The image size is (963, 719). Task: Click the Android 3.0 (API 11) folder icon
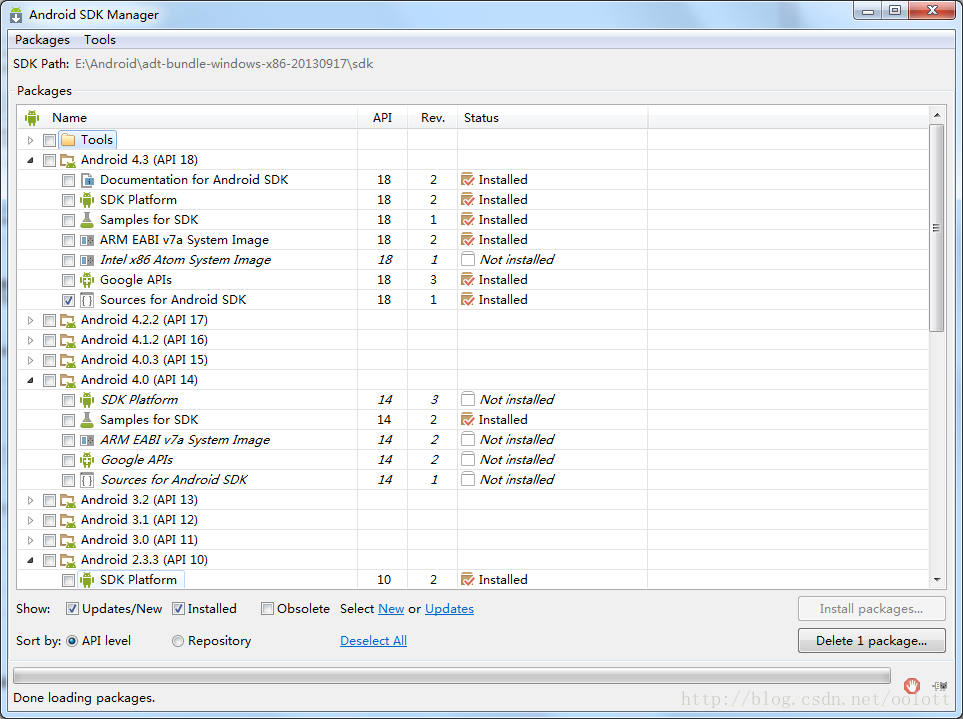pos(68,540)
